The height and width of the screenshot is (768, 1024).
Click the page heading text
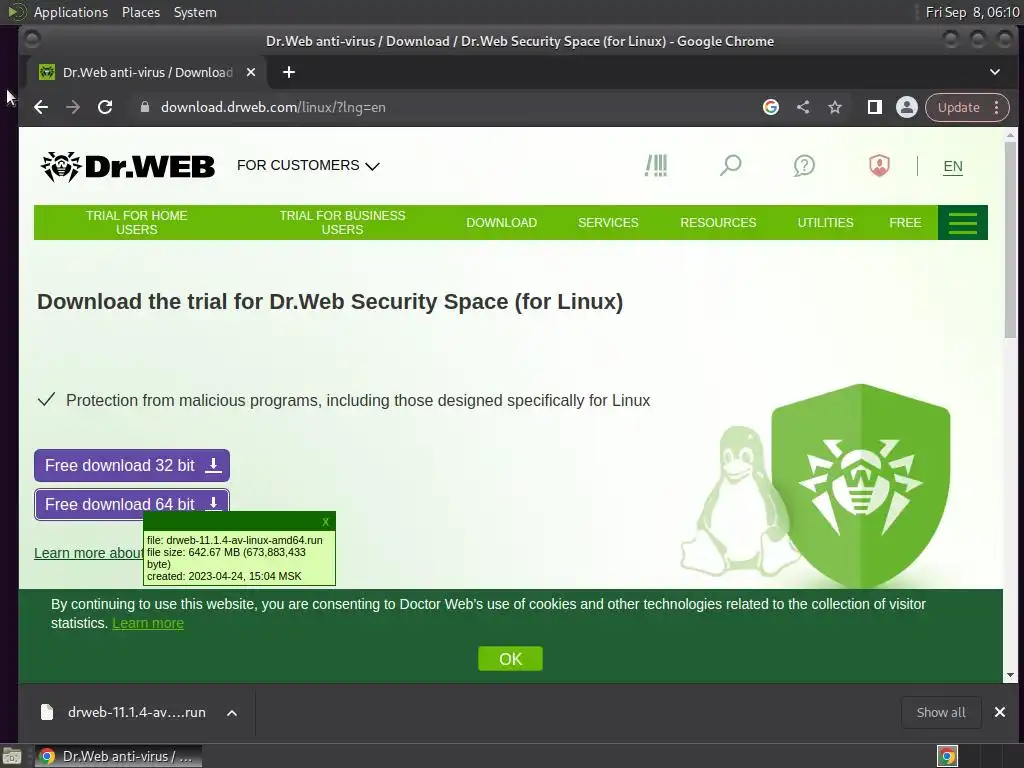pyautogui.click(x=330, y=302)
